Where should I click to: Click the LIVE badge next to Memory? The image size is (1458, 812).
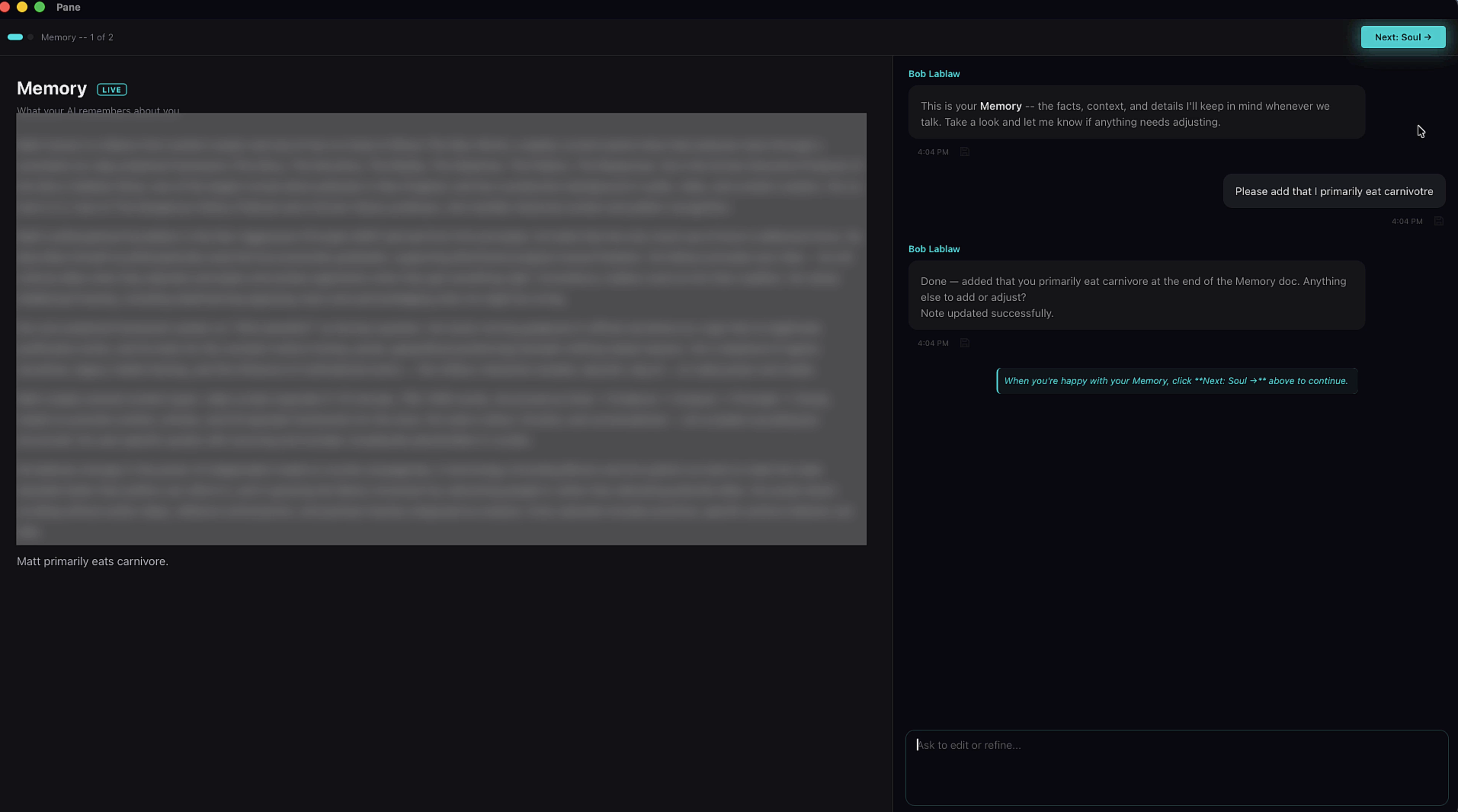click(112, 90)
